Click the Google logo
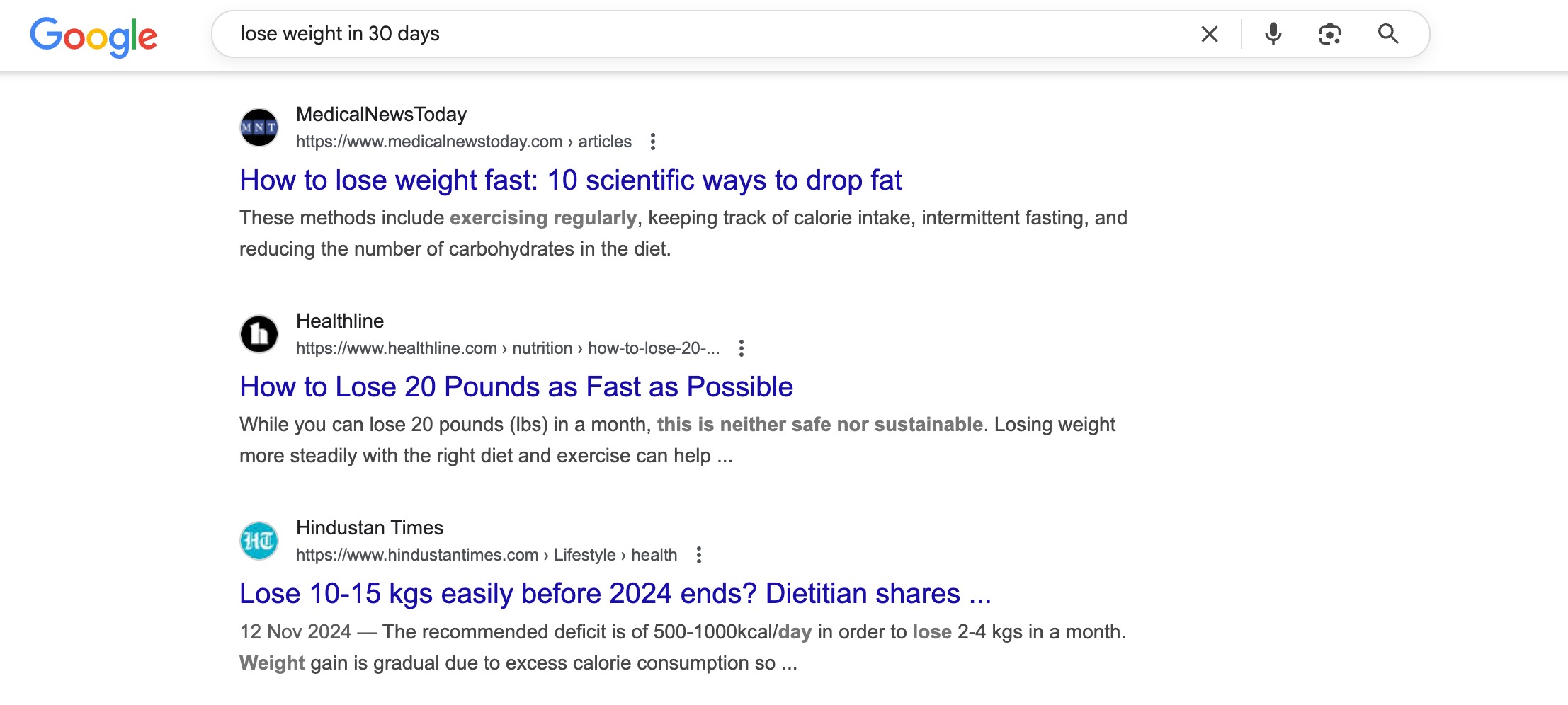This screenshot has width=1568, height=705. pos(93,35)
